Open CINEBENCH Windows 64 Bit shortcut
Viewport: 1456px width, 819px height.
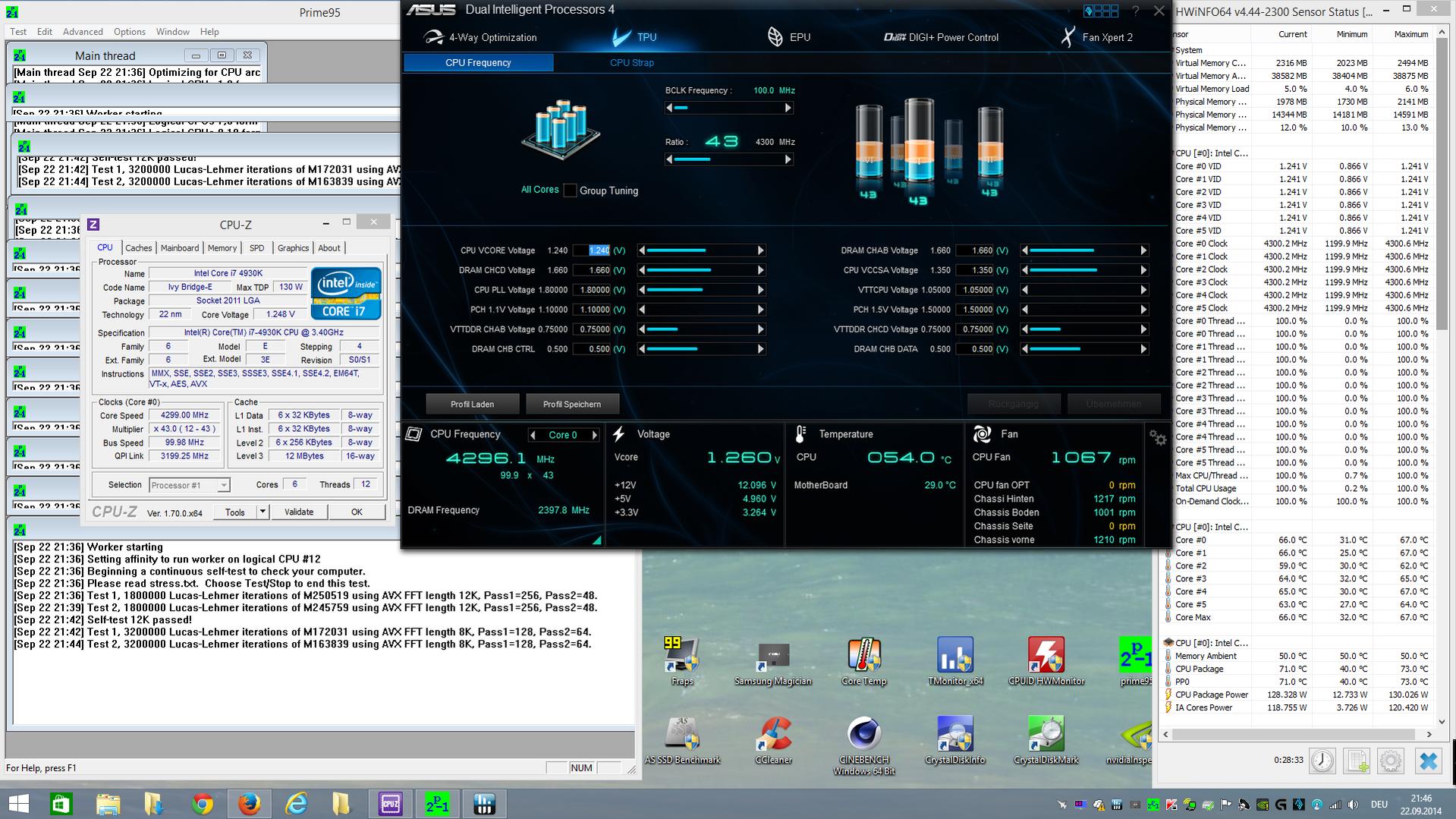point(864,745)
